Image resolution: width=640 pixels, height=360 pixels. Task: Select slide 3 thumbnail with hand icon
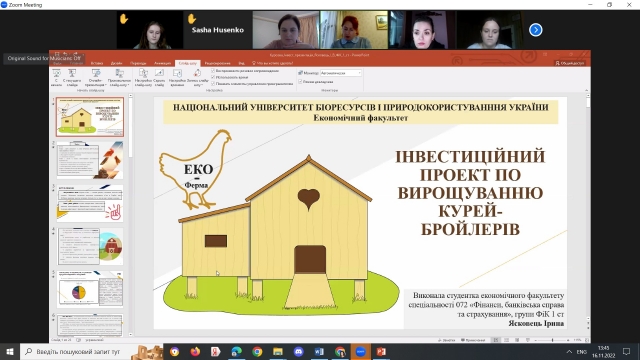pos(90,203)
